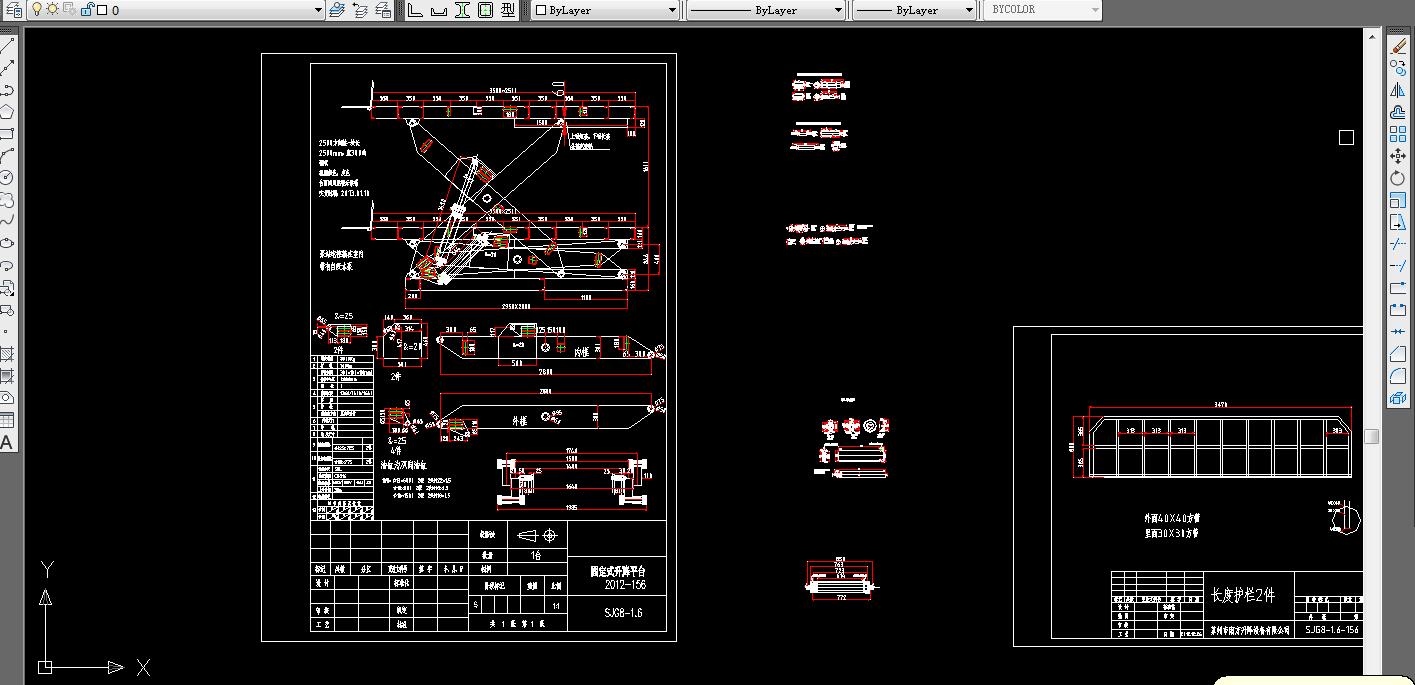Select the Extend tool
The image size is (1415, 685).
pos(1398,266)
